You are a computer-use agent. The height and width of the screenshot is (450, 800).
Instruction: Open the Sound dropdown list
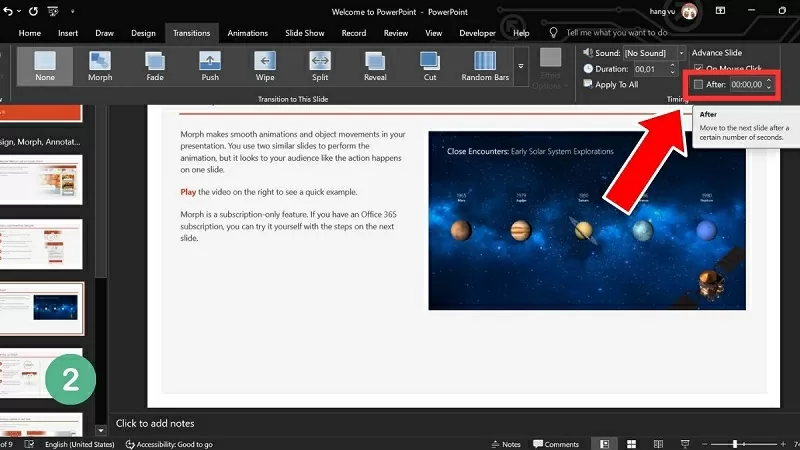tap(681, 52)
